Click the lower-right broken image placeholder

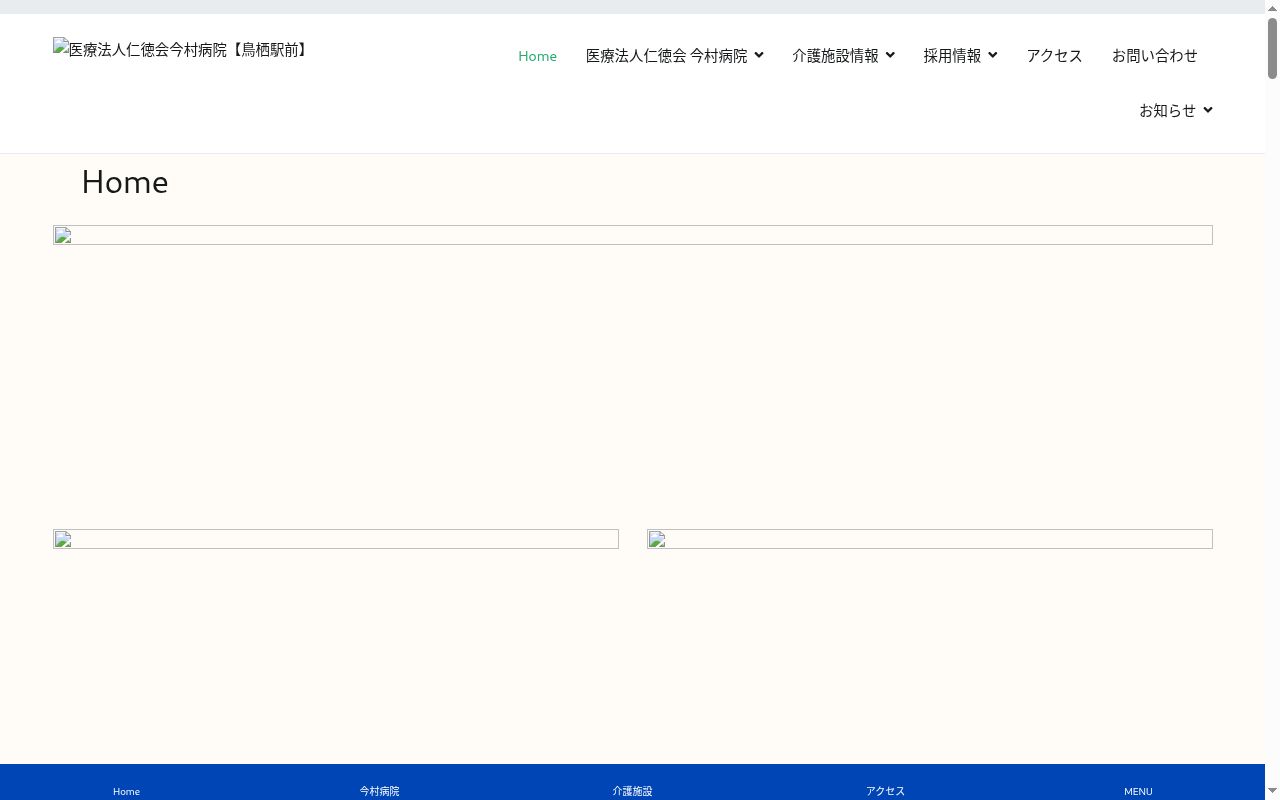(x=930, y=539)
